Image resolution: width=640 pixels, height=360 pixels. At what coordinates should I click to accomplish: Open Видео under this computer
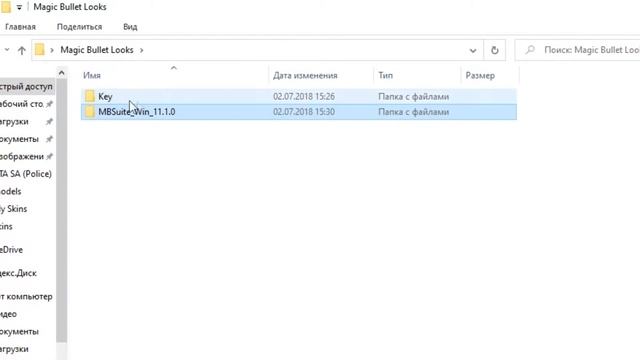[9, 314]
